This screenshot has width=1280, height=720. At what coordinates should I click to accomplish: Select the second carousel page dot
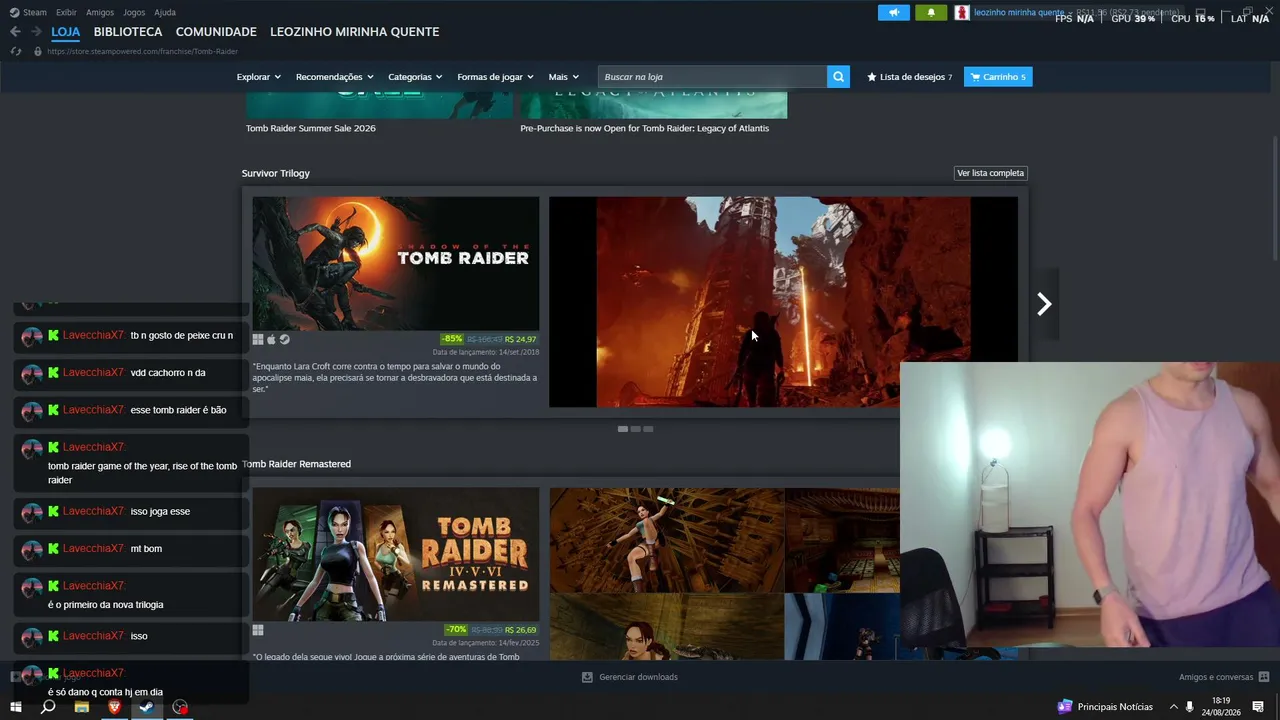coord(636,429)
